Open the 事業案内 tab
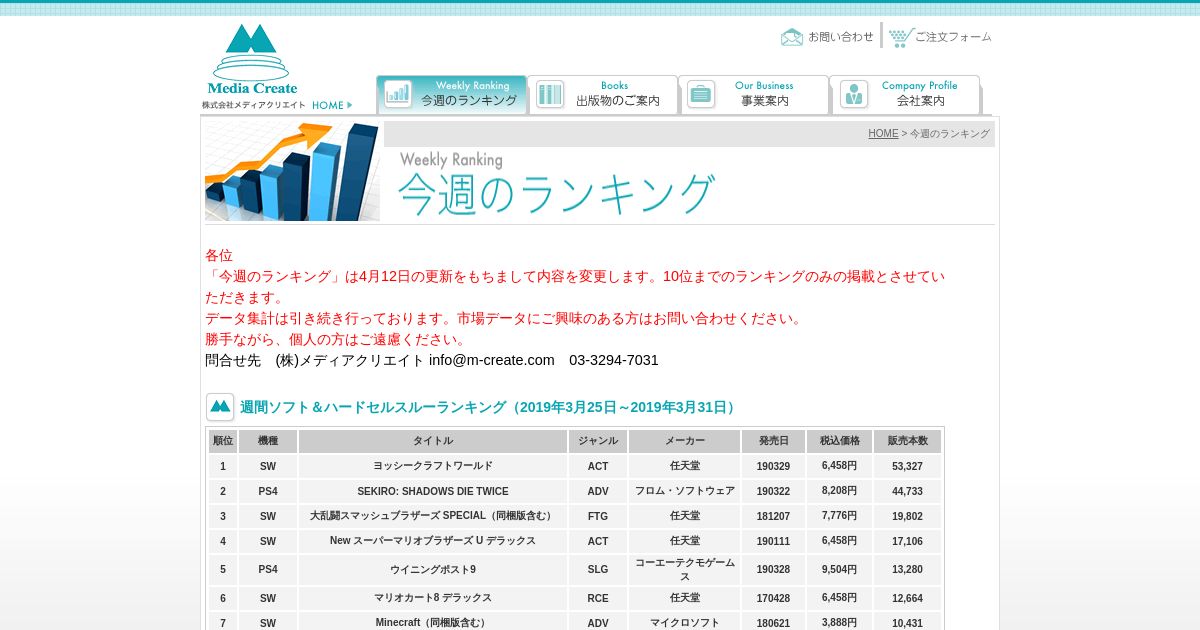This screenshot has height=630, width=1200. [x=754, y=95]
